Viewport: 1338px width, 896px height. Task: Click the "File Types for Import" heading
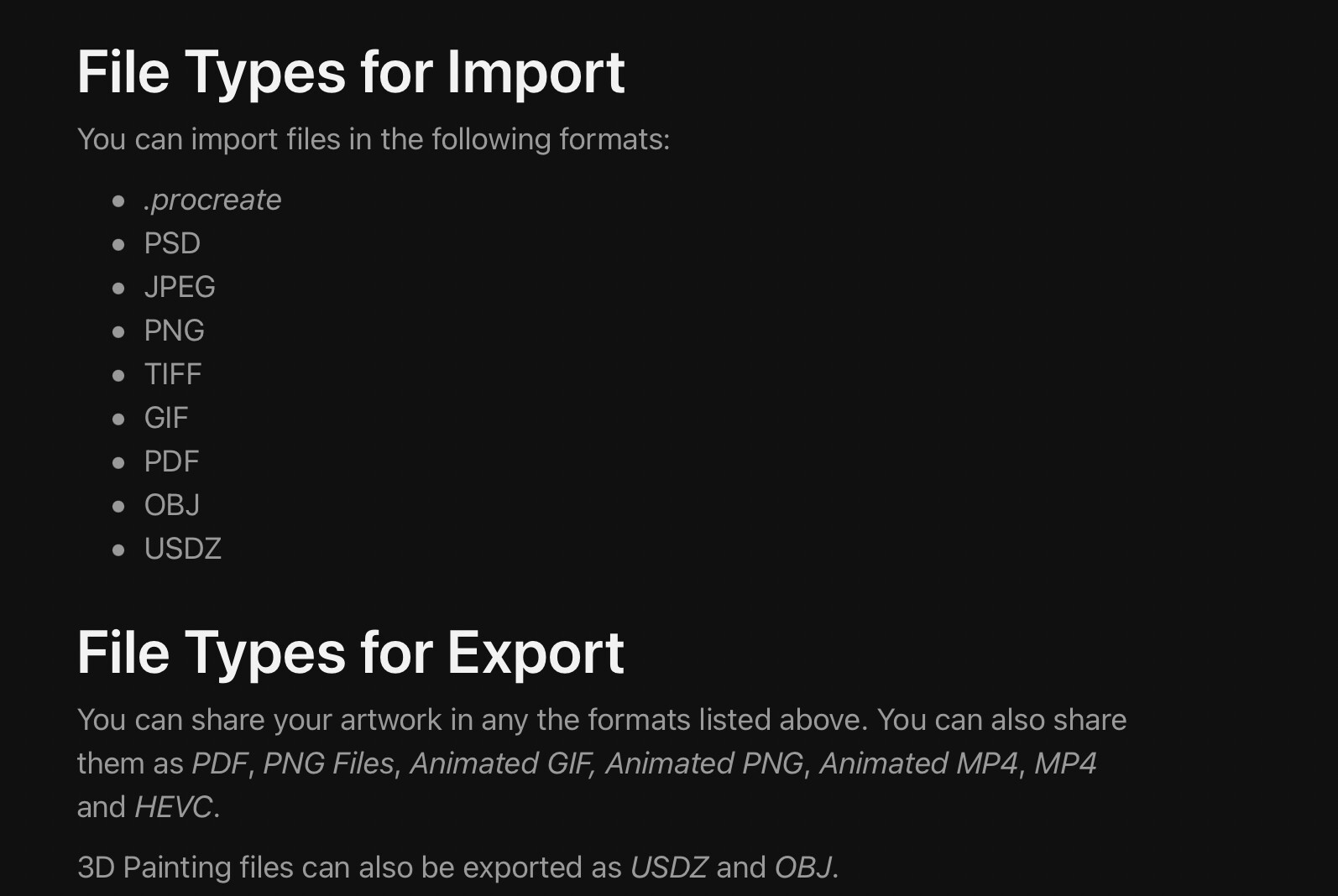pyautogui.click(x=351, y=72)
